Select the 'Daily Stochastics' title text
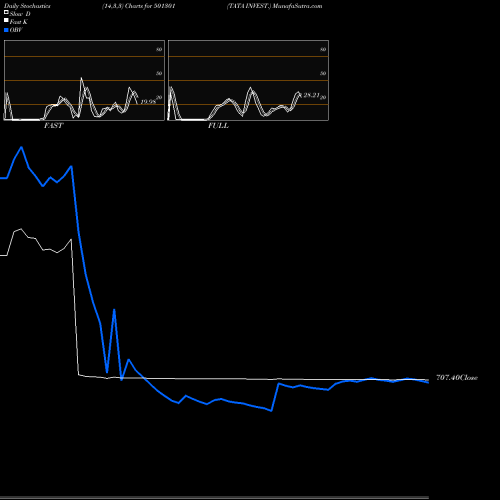This screenshot has width=500, height=500. point(27,6)
